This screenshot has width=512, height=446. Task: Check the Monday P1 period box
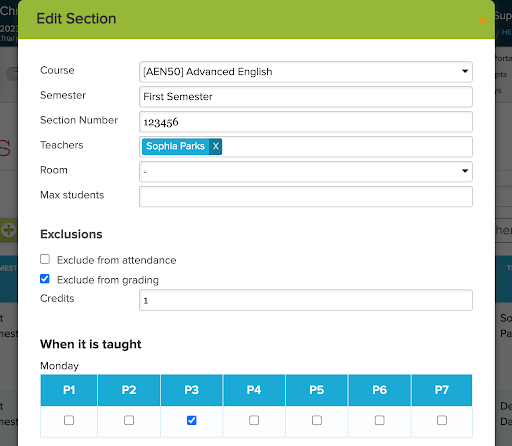(69, 420)
